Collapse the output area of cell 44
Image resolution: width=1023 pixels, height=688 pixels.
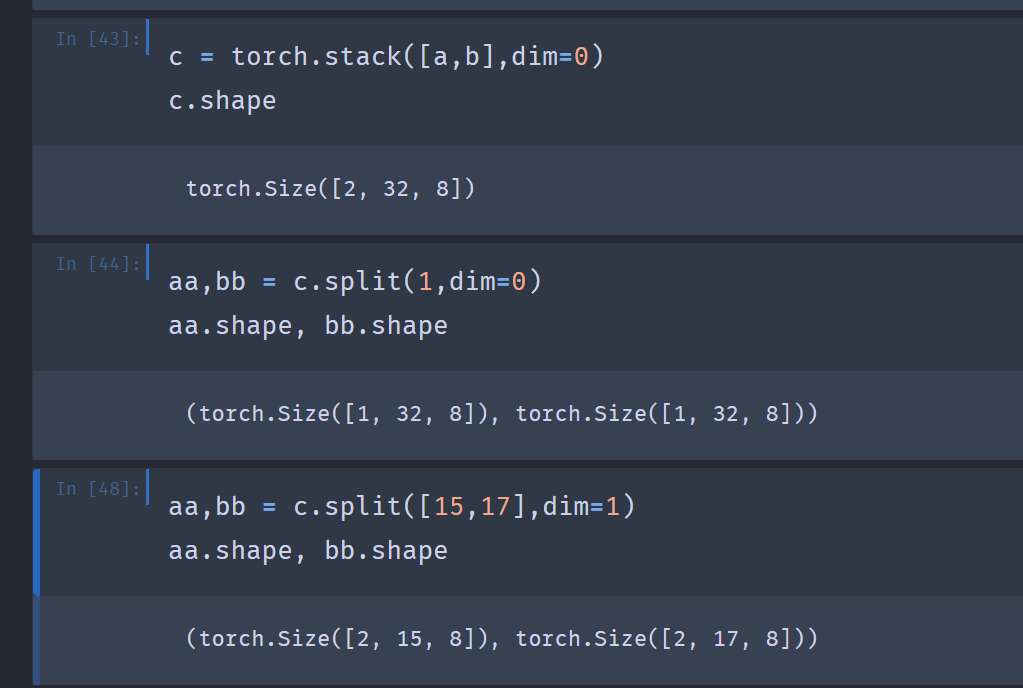pos(36,413)
